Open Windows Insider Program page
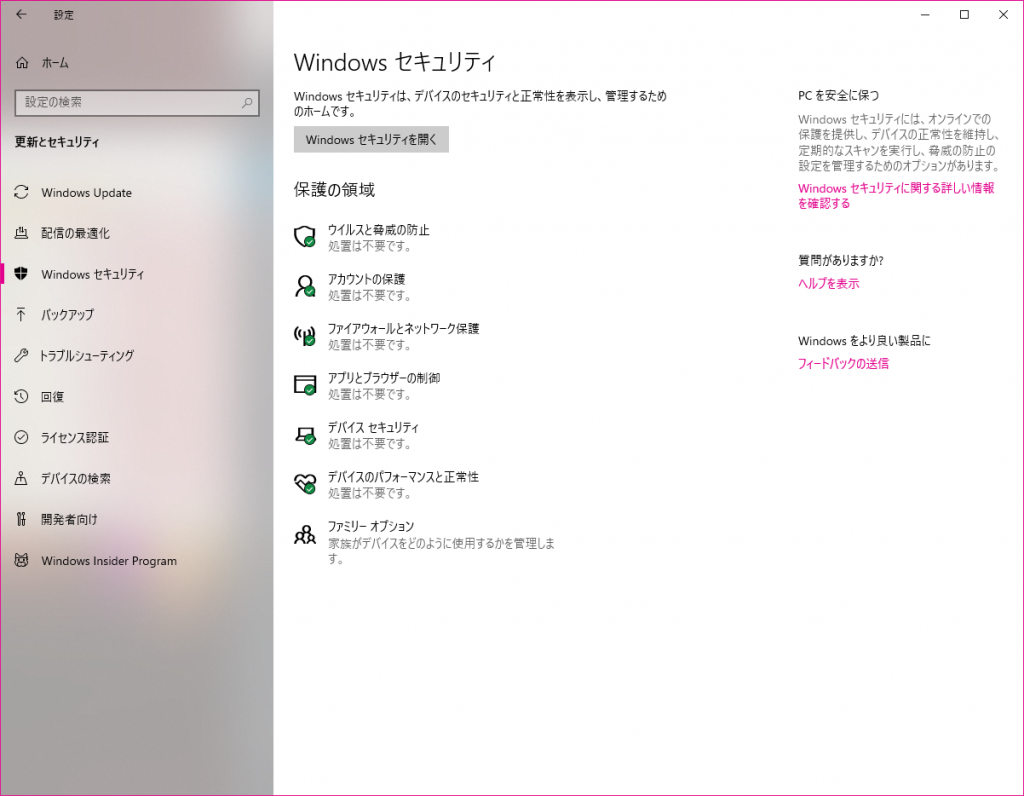The height and width of the screenshot is (796, 1024). [x=108, y=561]
